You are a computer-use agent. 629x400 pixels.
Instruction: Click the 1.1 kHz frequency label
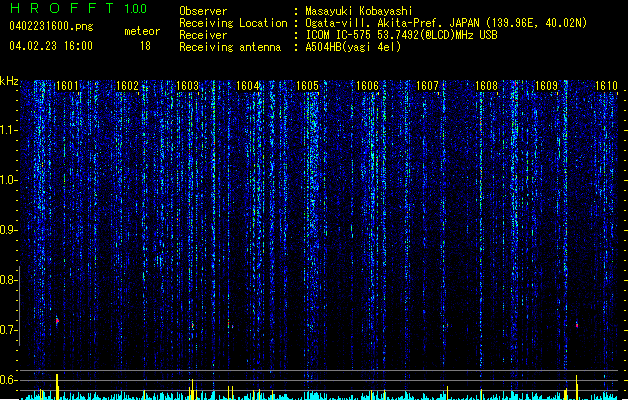pos(9,130)
